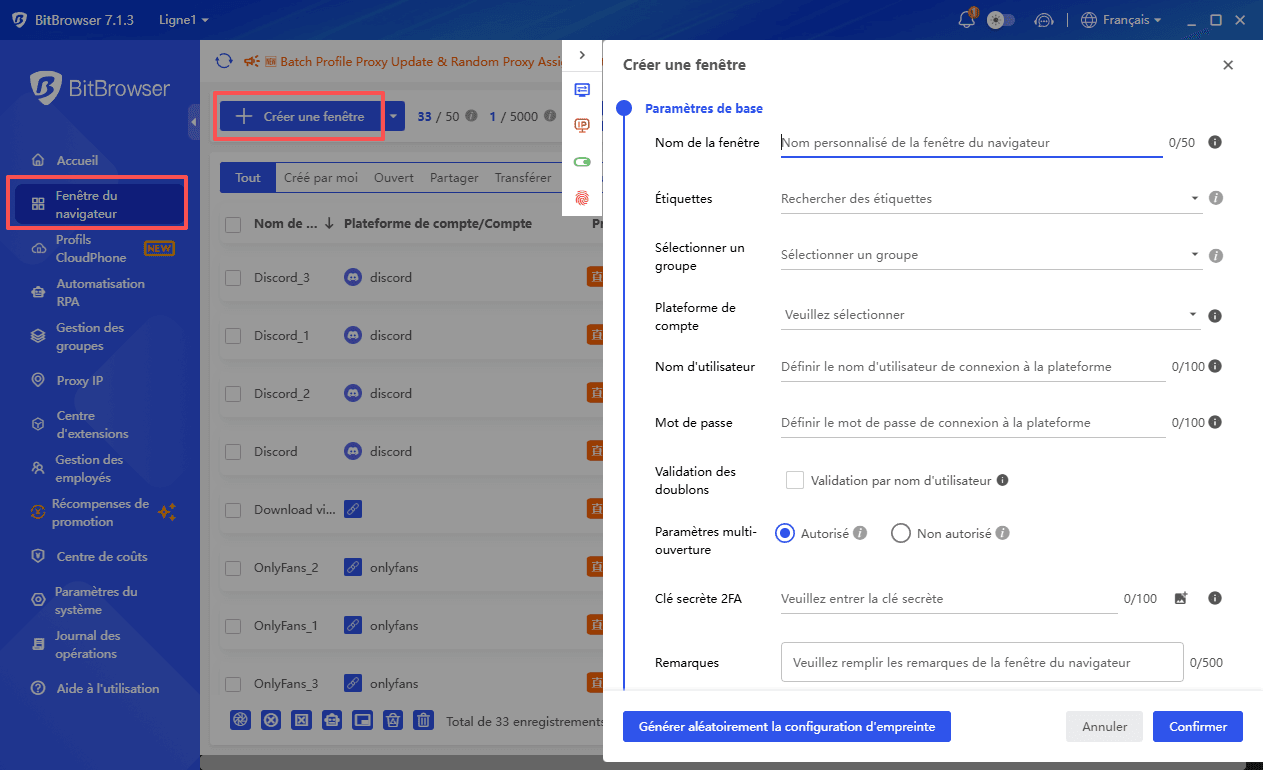This screenshot has height=770, width=1263.
Task: Click the blue screen-swap icon in side strip
Action: pos(582,90)
